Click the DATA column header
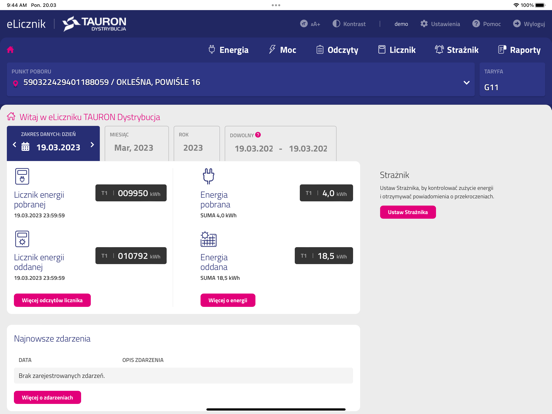 click(25, 360)
